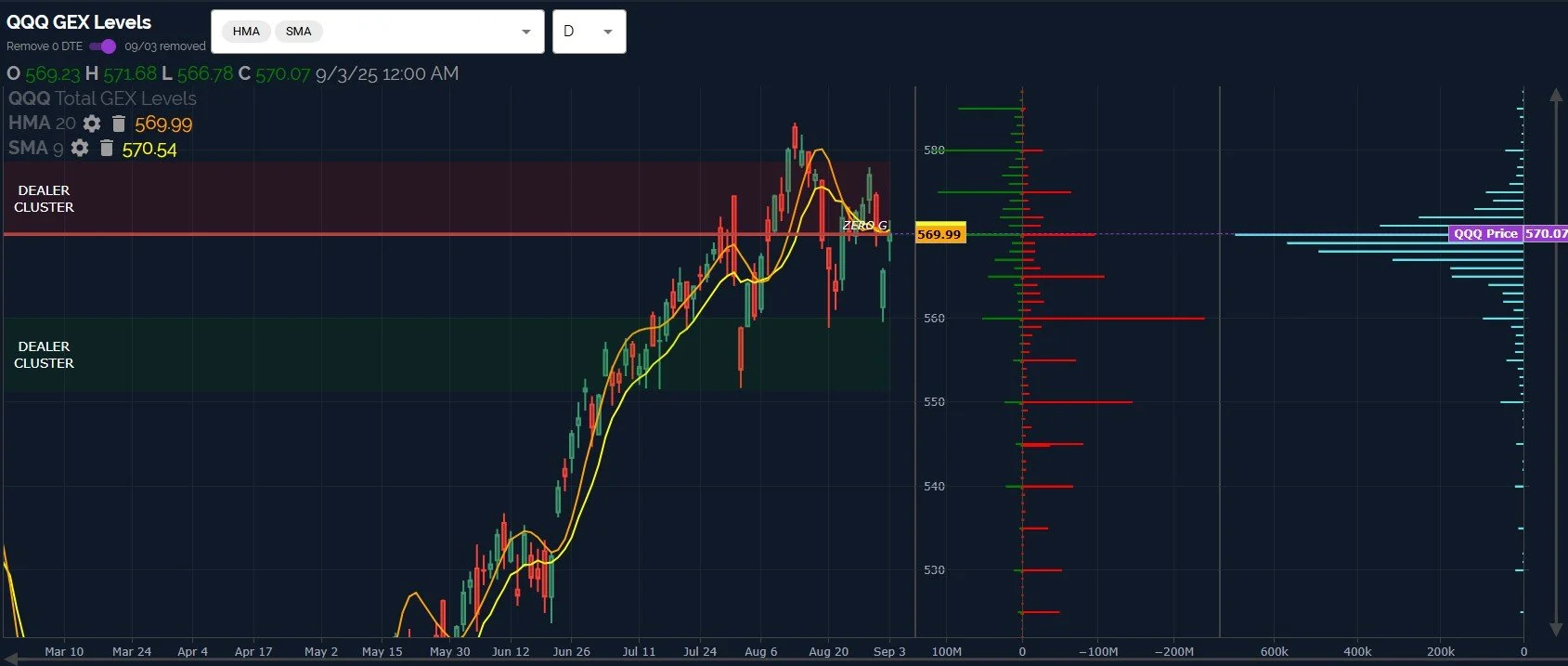The height and width of the screenshot is (666, 1568).
Task: Click the HMA value 569.99 in legend
Action: pos(163,124)
